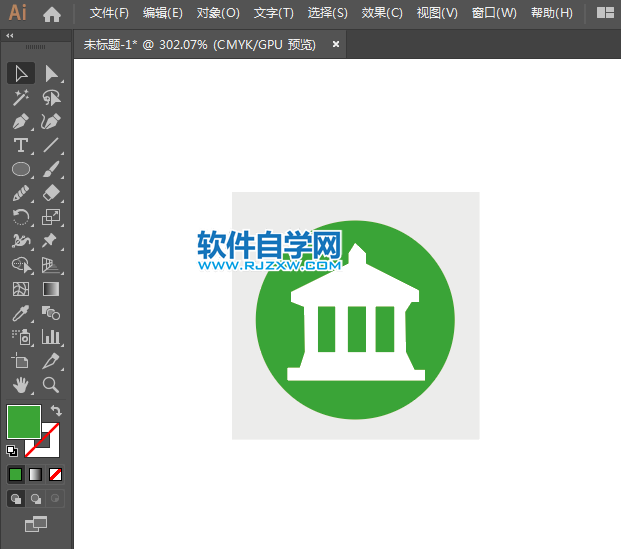This screenshot has height=549, width=621.
Task: Open the change screen mode button
Action: (x=36, y=523)
